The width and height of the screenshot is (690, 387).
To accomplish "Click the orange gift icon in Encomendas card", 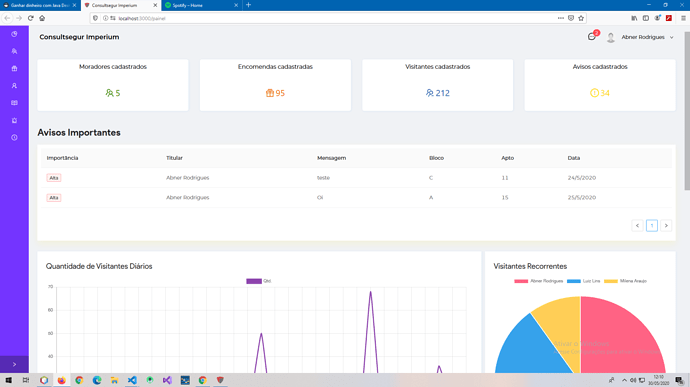I will (x=270, y=93).
